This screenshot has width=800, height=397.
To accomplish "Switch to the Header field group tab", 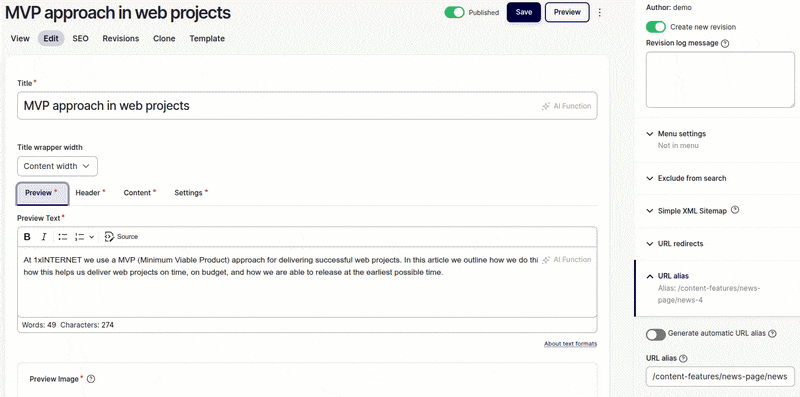I will coord(90,193).
